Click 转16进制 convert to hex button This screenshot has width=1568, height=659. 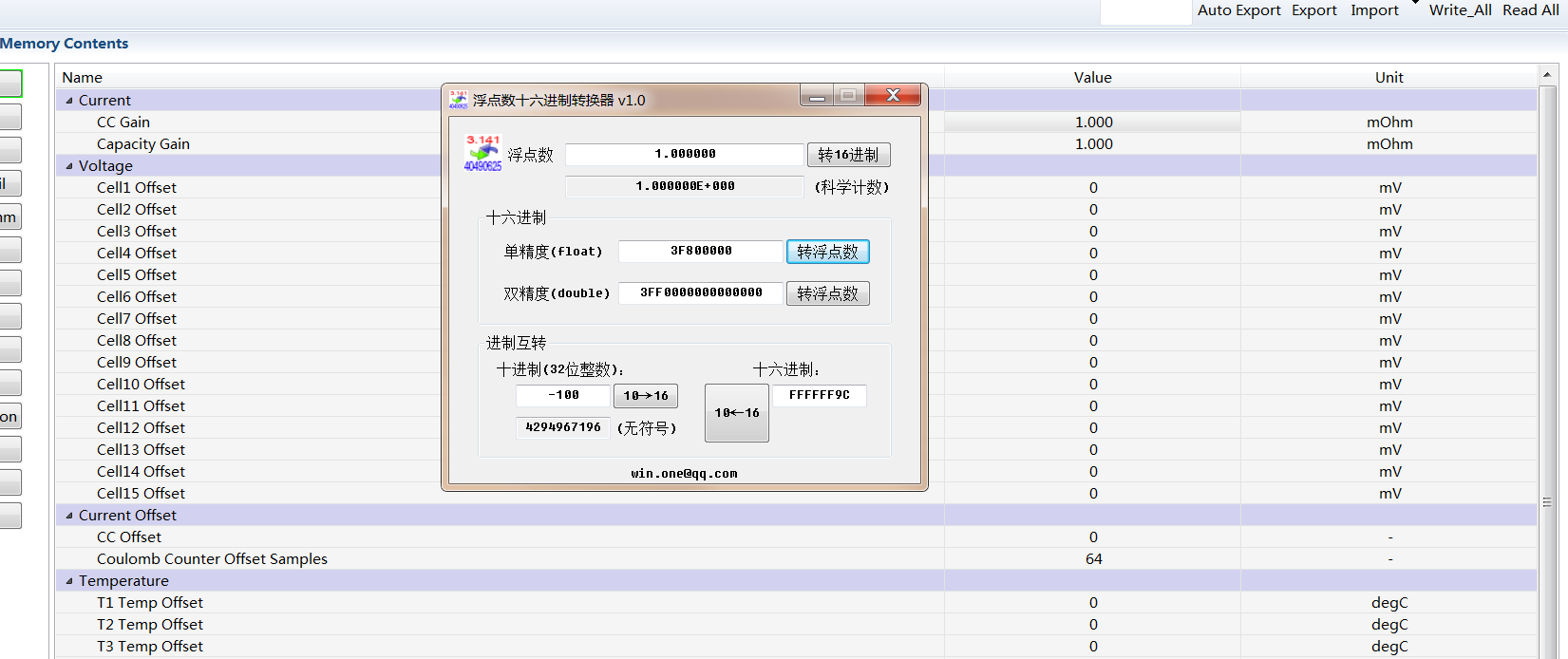[x=848, y=155]
